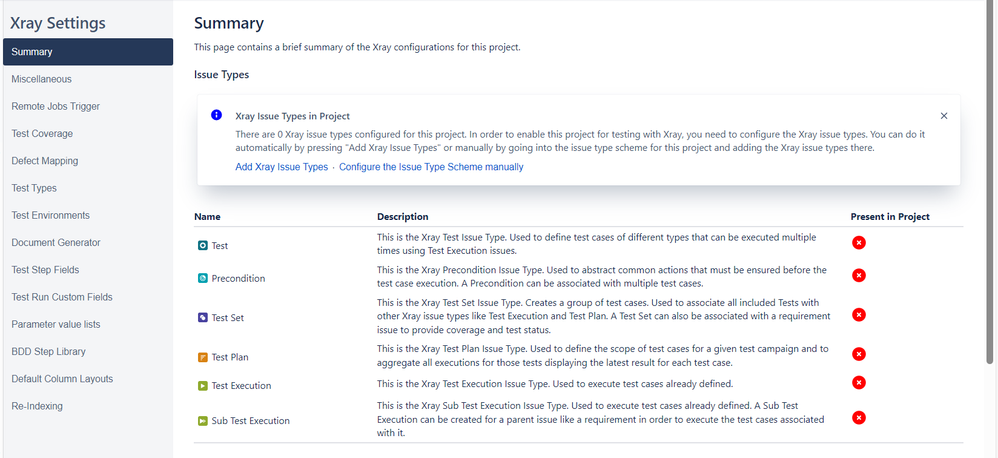Select Re-Indexing in the sidebar
The height and width of the screenshot is (458, 998).
(x=88, y=406)
